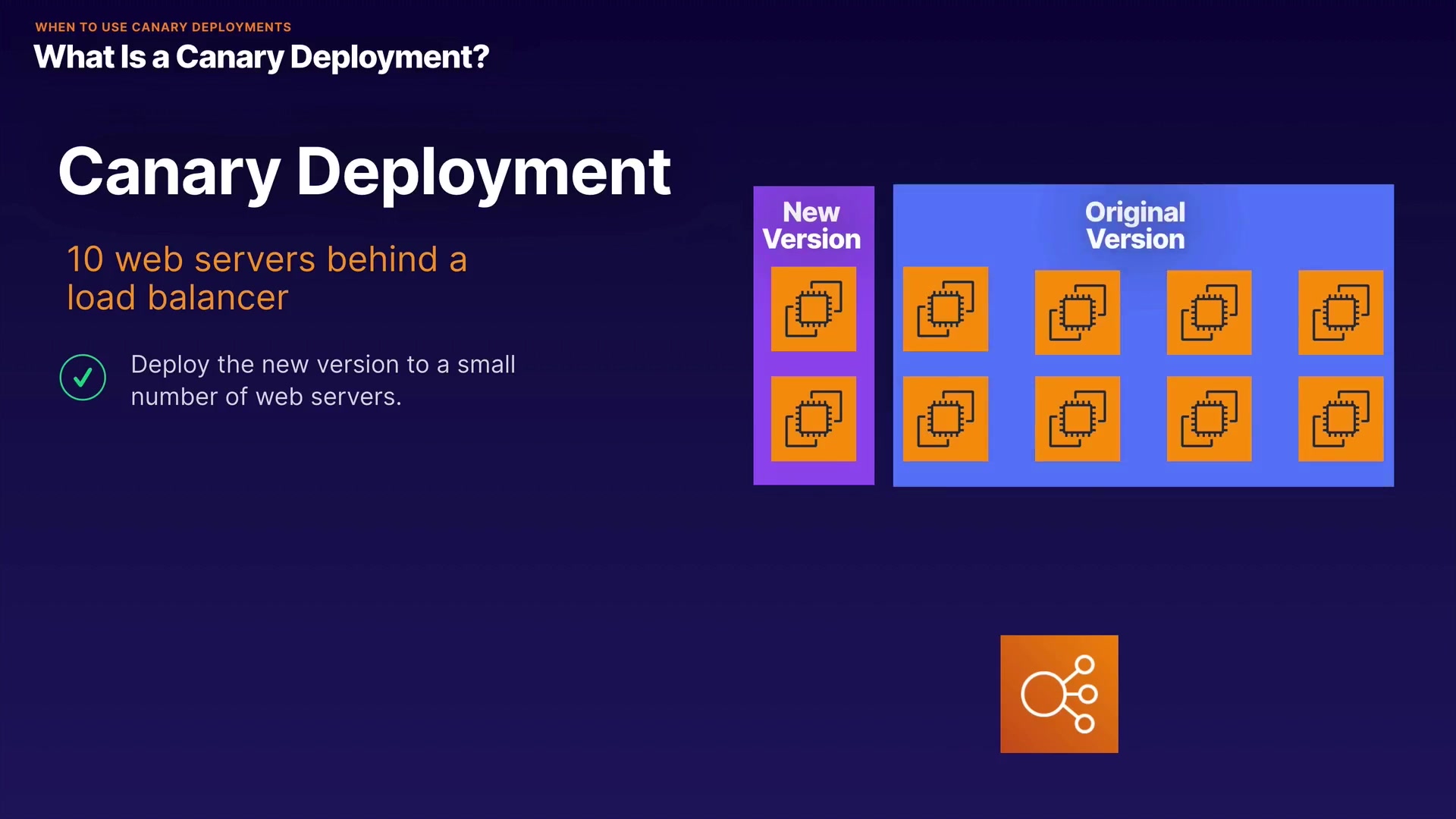
Task: Click the Original Version label
Action: click(x=1134, y=225)
